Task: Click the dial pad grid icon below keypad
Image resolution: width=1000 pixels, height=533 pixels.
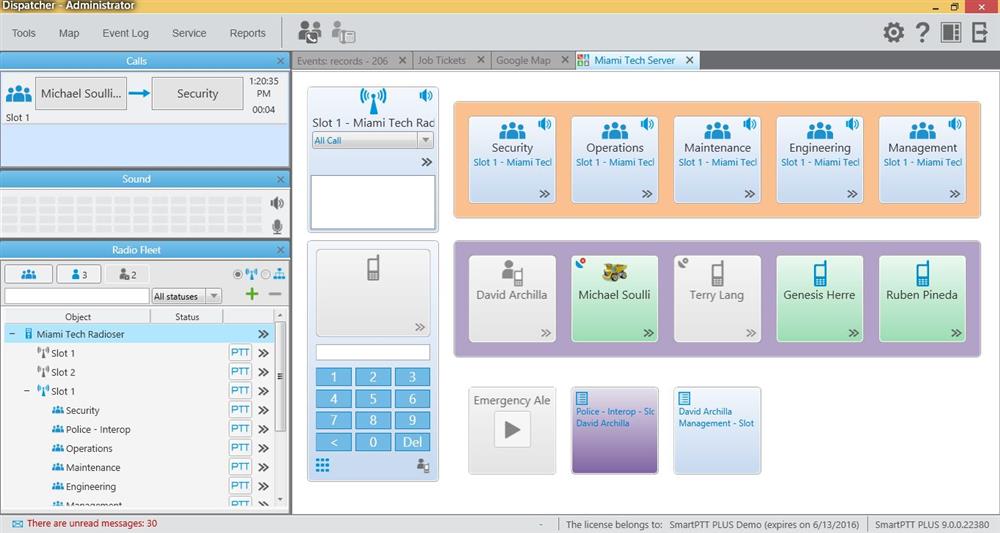Action: (323, 465)
